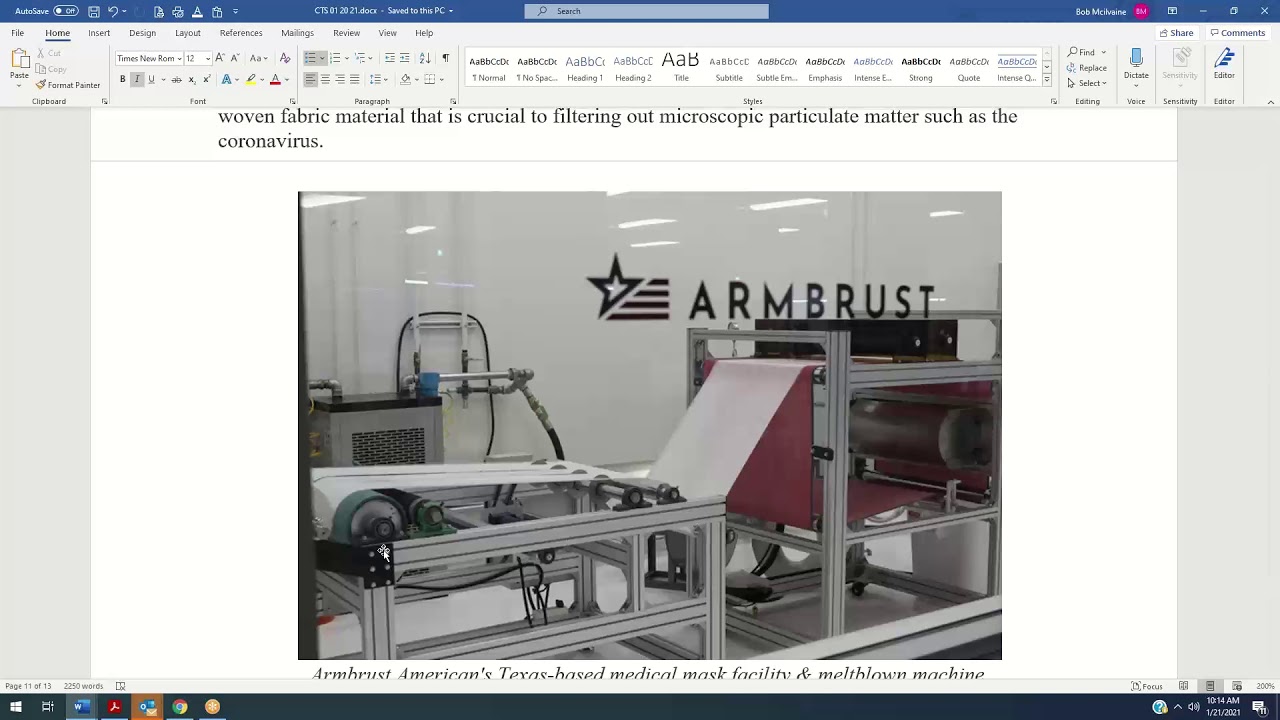Increase font size with Grow Font icon

pyautogui.click(x=220, y=58)
